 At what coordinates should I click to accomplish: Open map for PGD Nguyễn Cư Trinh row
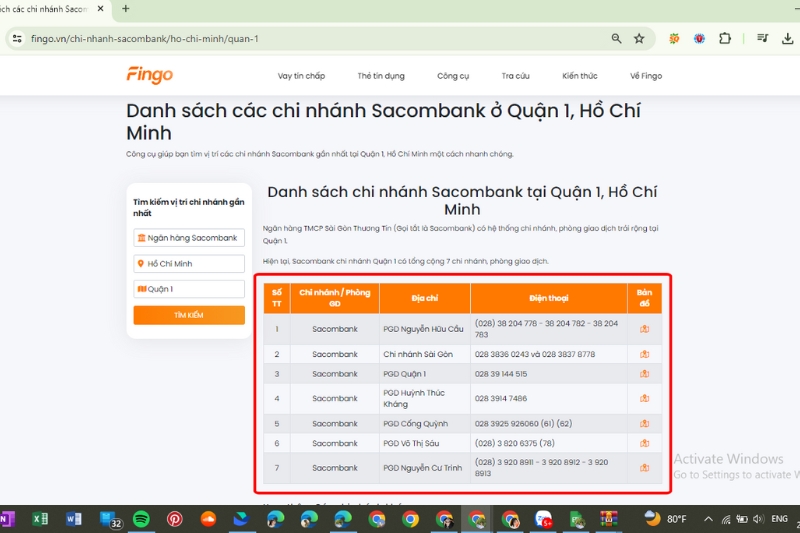click(644, 468)
